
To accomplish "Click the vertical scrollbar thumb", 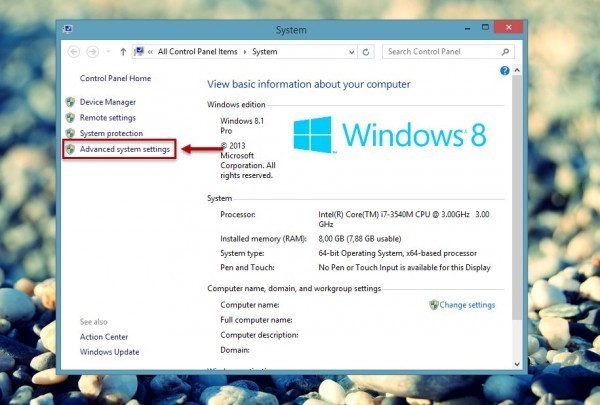I will [517, 197].
